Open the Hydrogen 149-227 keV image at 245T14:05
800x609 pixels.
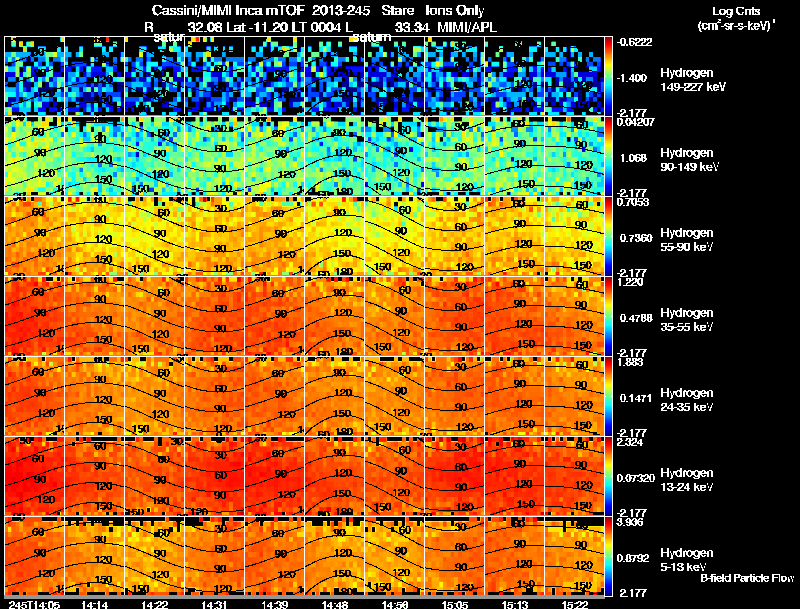click(35, 76)
